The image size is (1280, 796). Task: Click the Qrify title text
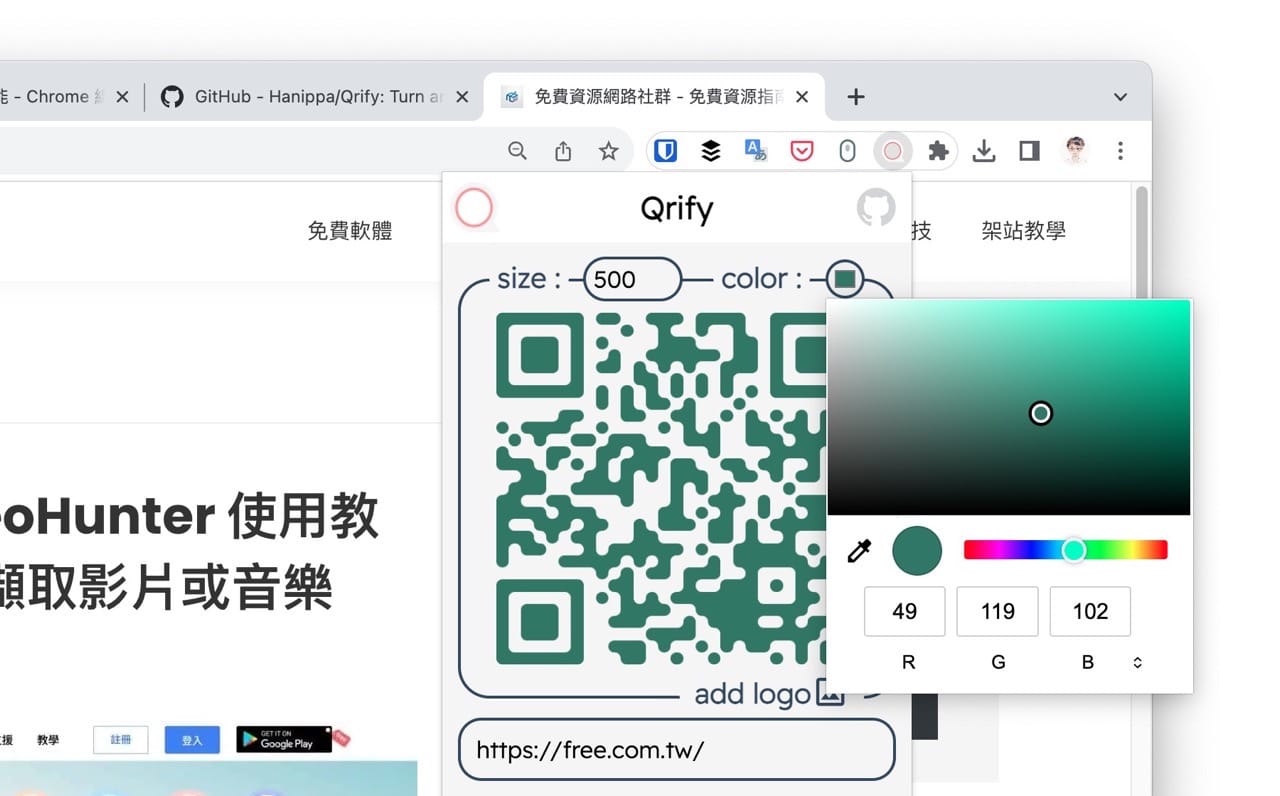677,210
